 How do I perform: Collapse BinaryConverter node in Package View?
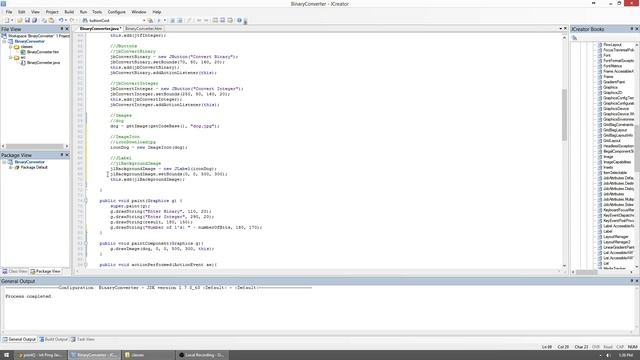(x=4, y=162)
